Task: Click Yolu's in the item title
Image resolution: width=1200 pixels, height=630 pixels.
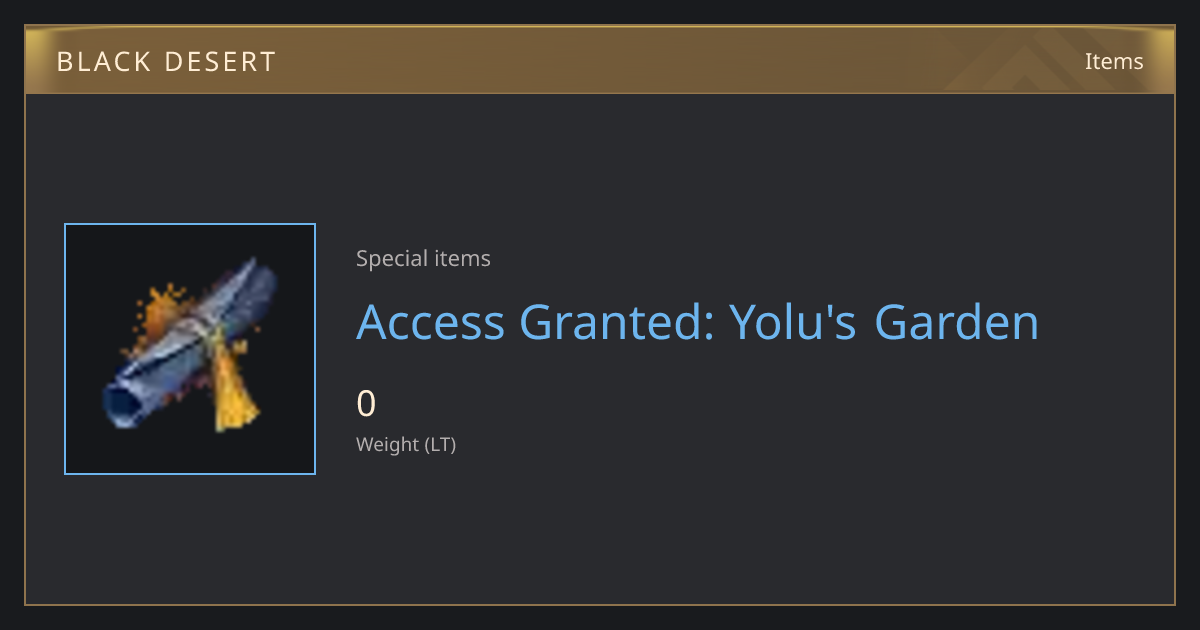Action: [x=792, y=322]
